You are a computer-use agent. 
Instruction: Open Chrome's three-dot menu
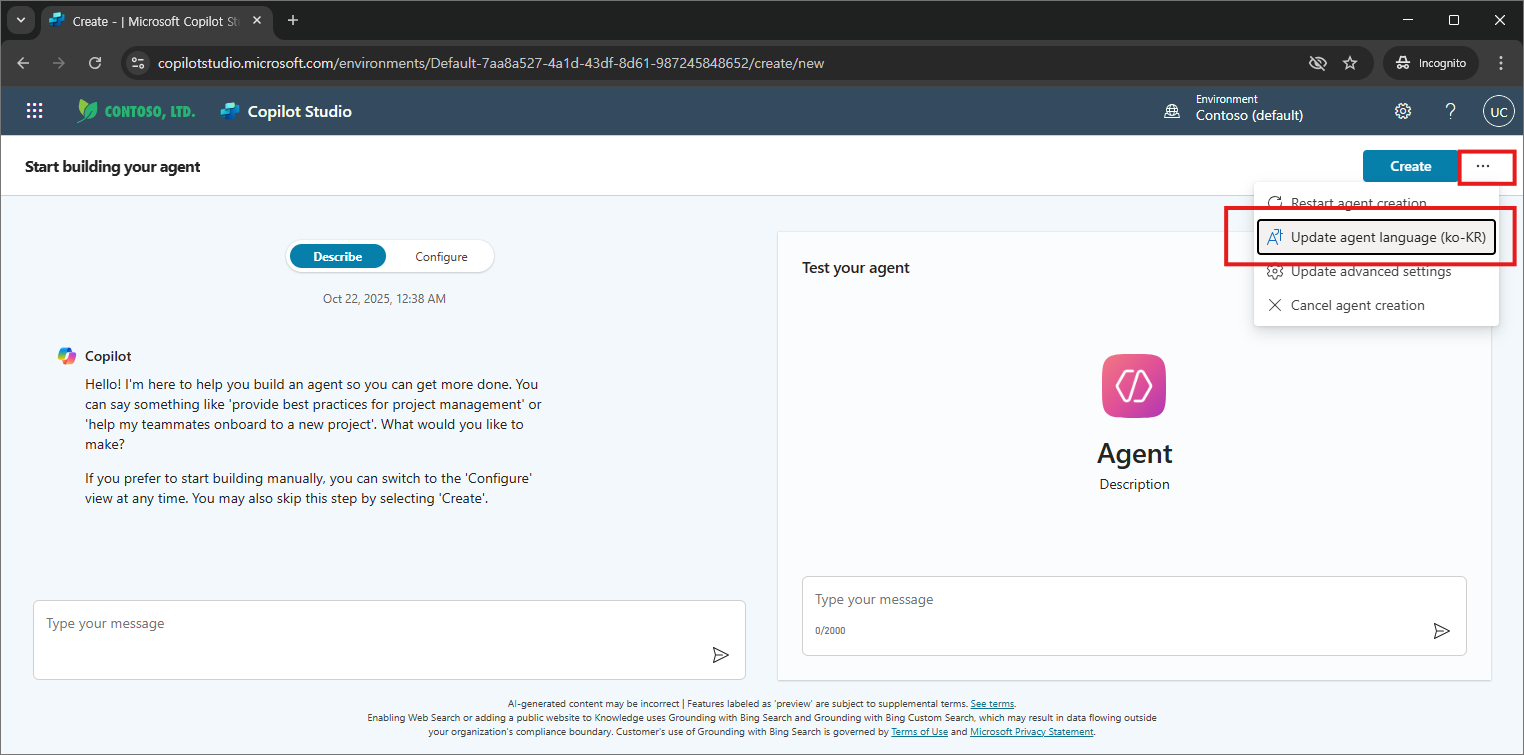pos(1500,63)
